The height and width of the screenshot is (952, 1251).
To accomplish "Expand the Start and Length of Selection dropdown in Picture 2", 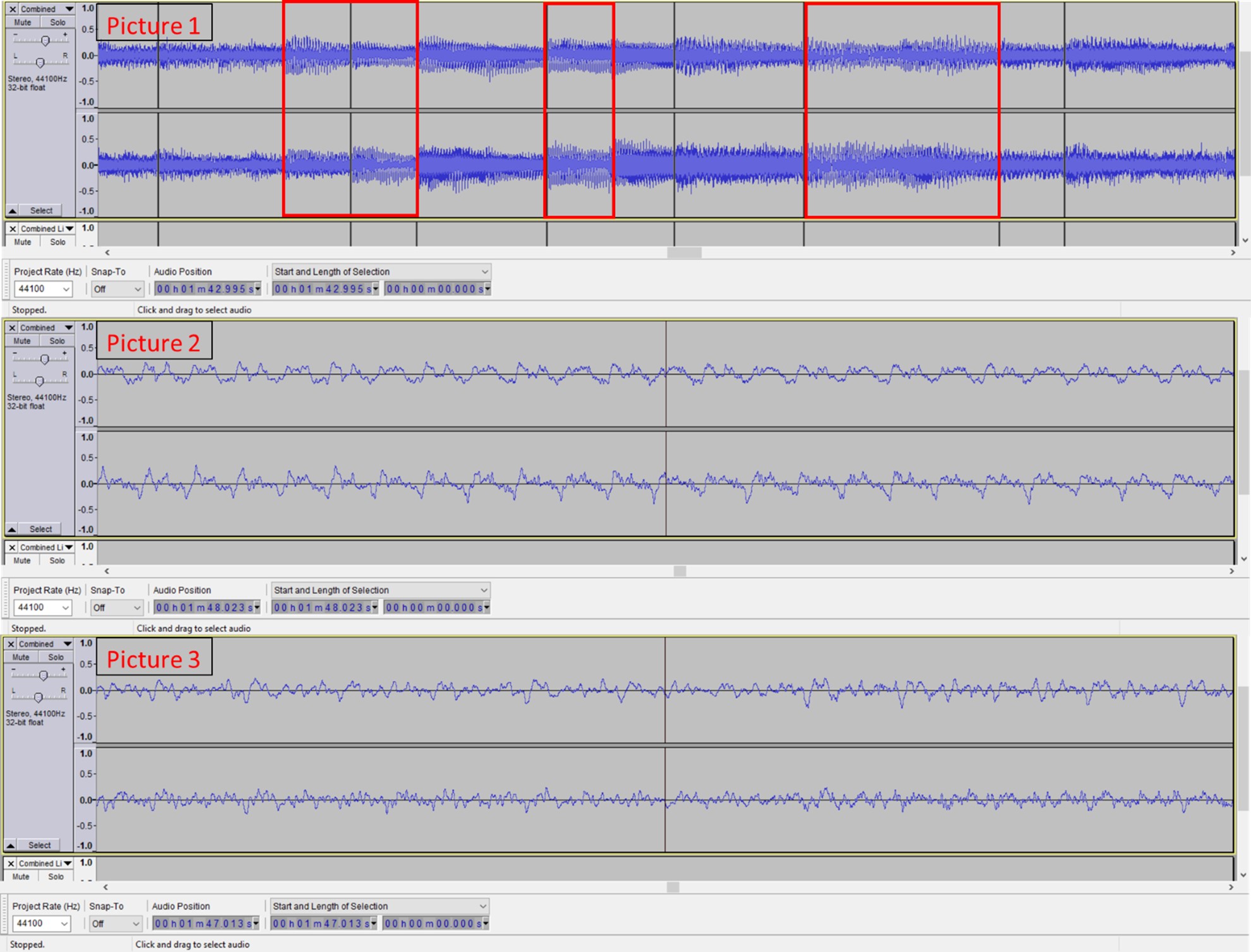I will (x=380, y=590).
